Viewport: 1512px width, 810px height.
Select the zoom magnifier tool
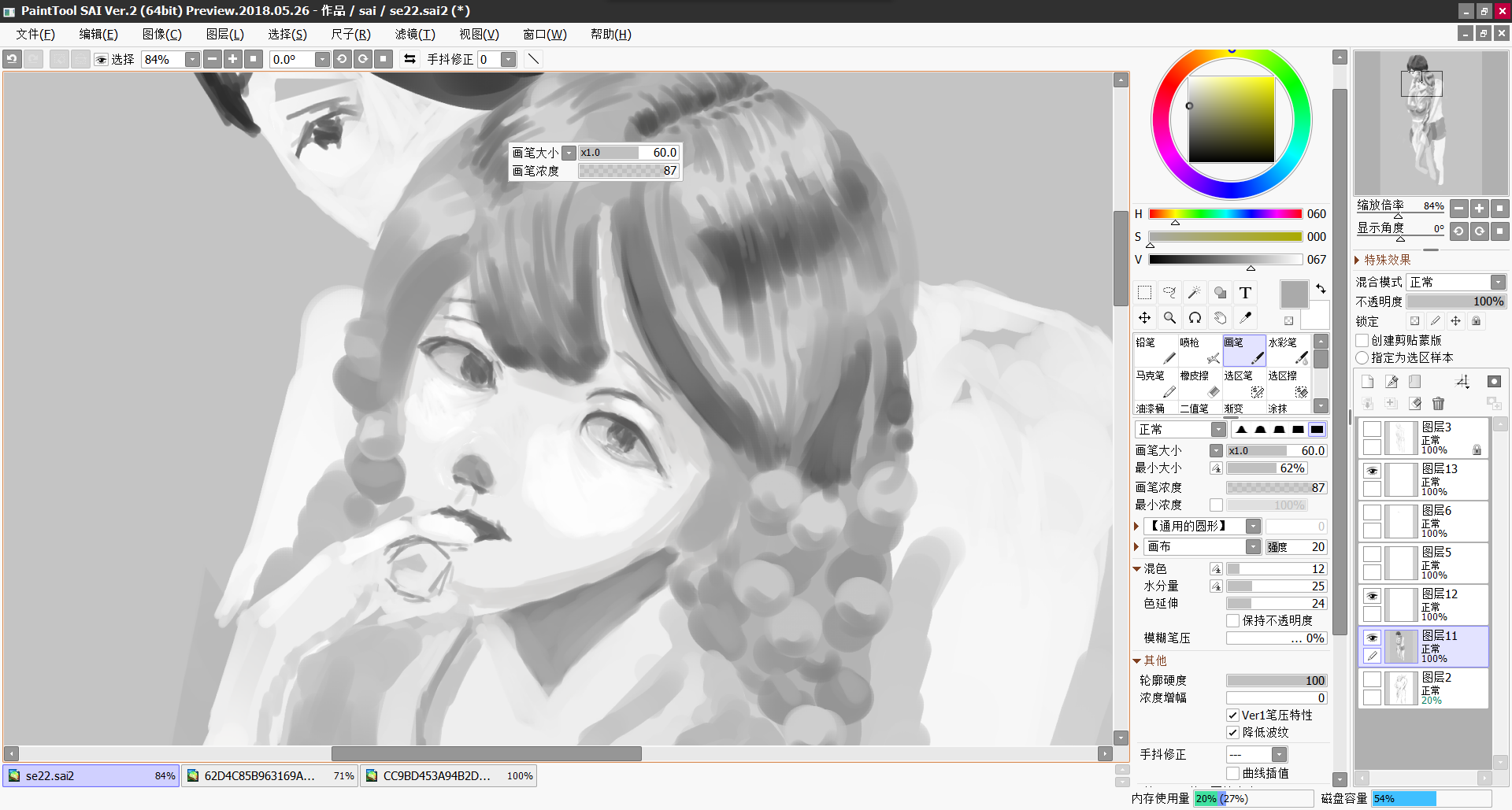click(x=1169, y=318)
